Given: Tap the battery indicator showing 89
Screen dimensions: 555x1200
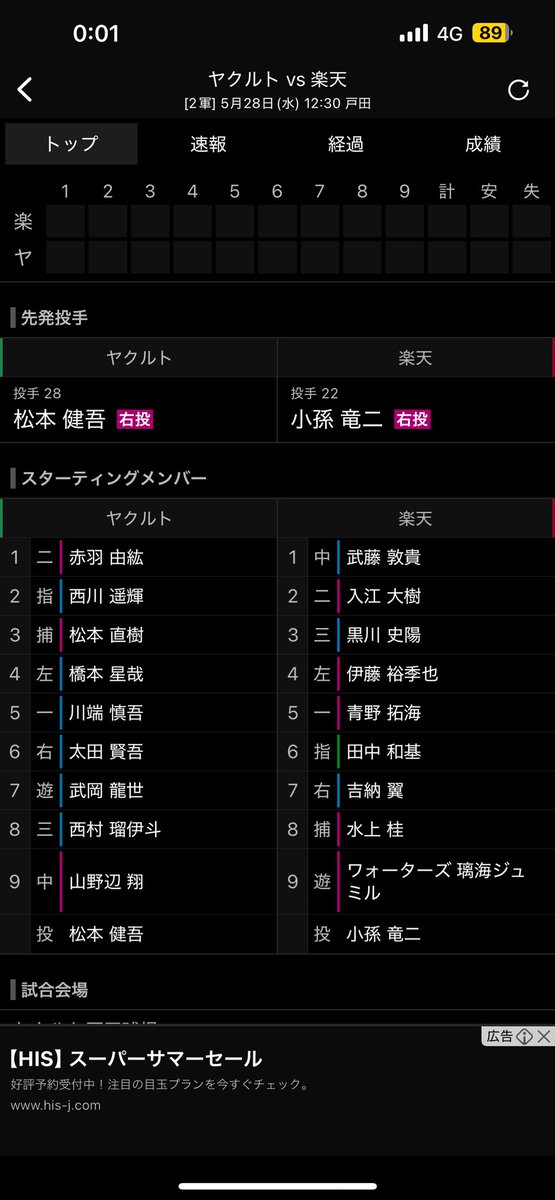Looking at the screenshot, I should 491,33.
